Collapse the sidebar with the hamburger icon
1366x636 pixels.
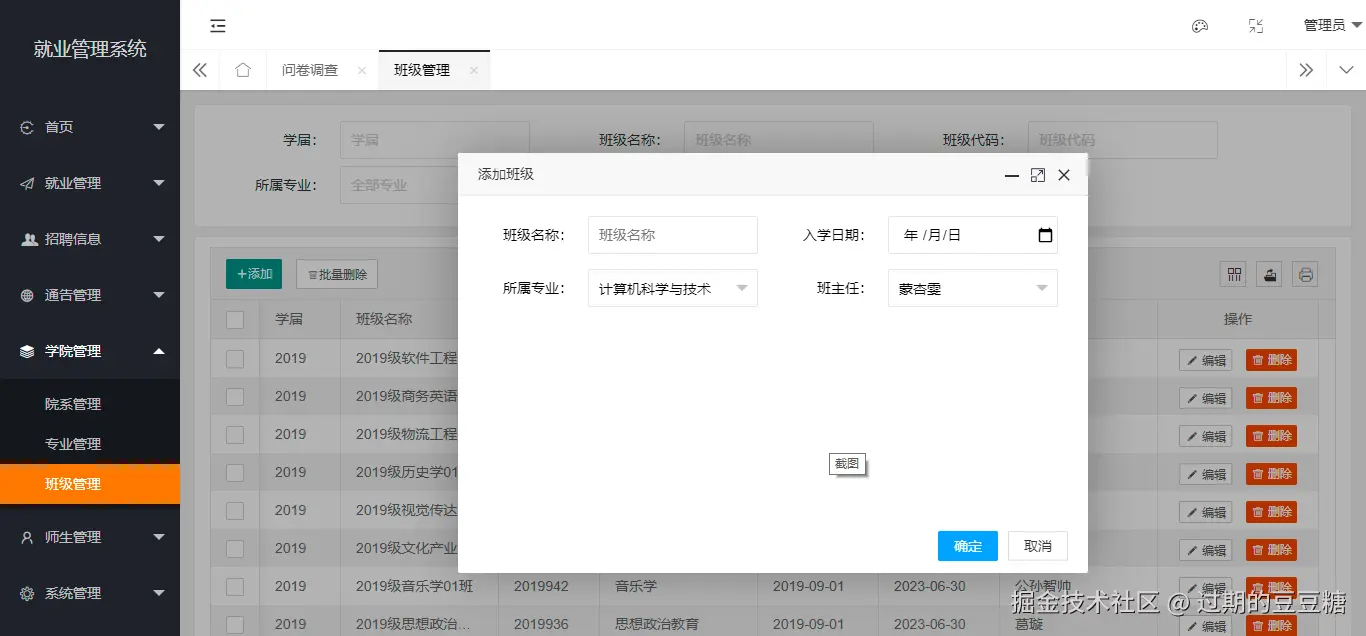[218, 27]
